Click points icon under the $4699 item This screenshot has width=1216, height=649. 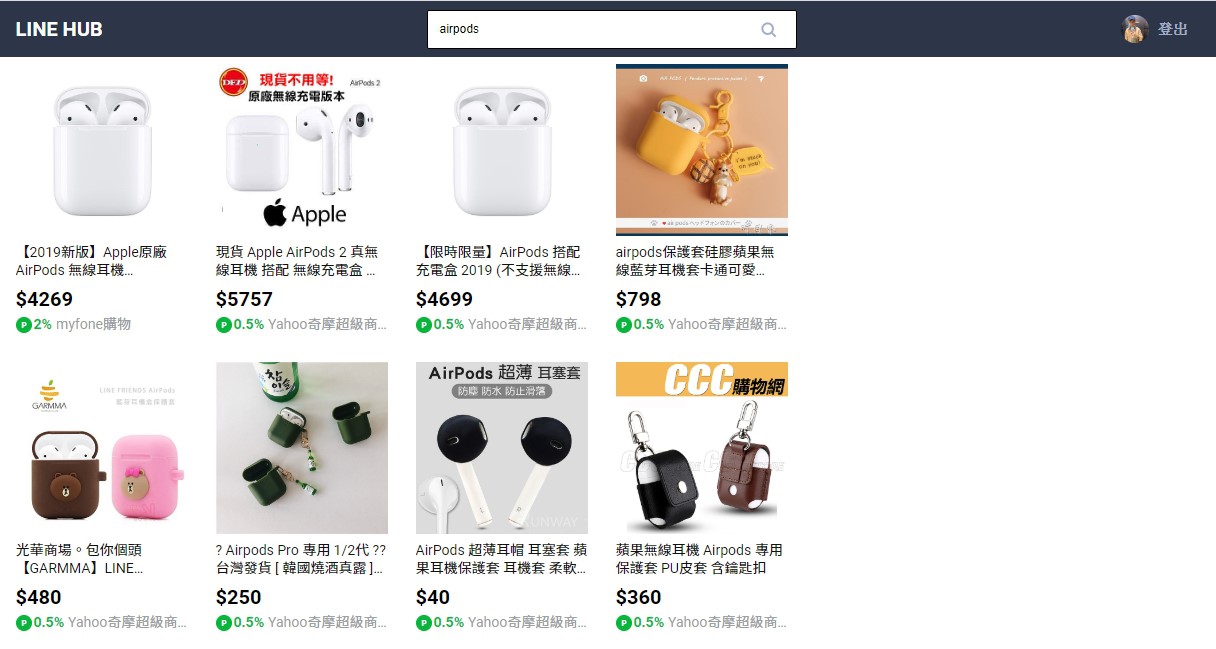click(424, 324)
